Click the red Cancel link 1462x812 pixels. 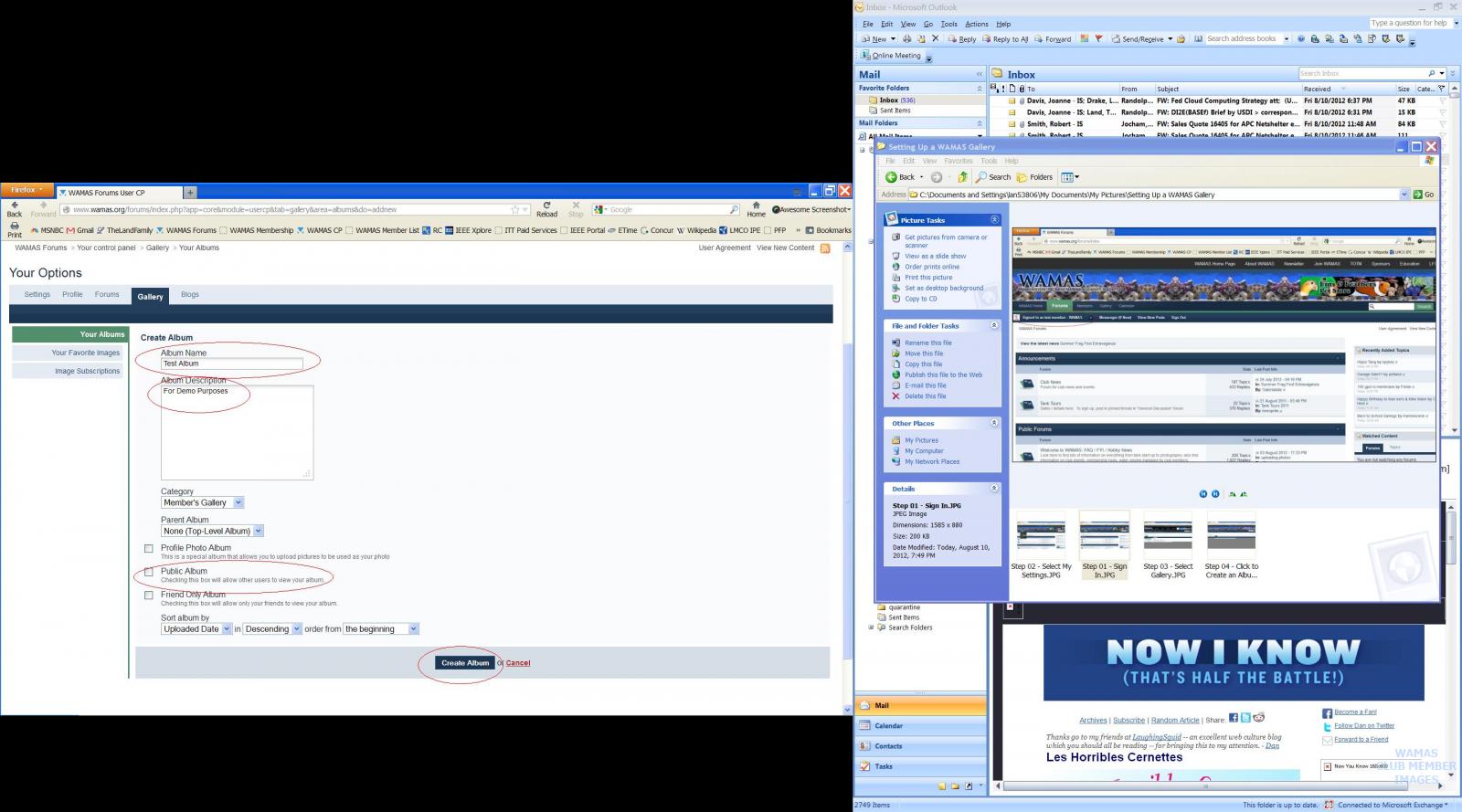[518, 663]
